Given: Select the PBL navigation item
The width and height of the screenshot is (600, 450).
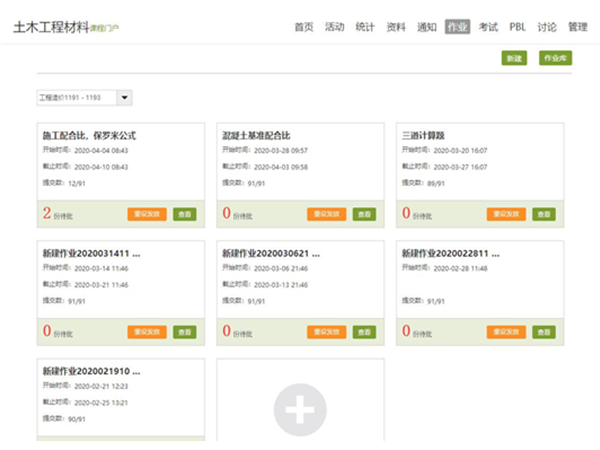Looking at the screenshot, I should click(517, 27).
